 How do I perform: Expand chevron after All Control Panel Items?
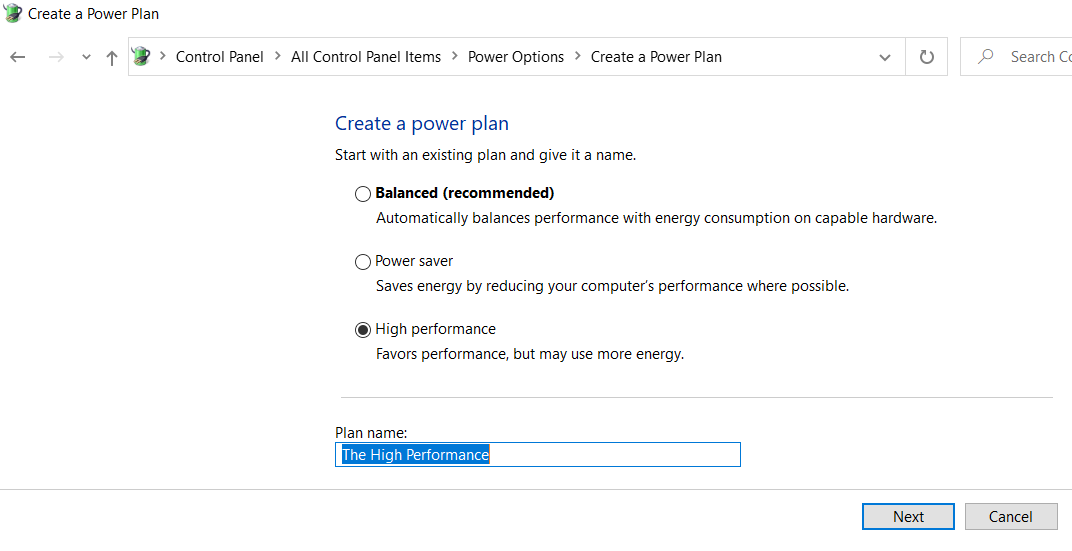(454, 57)
